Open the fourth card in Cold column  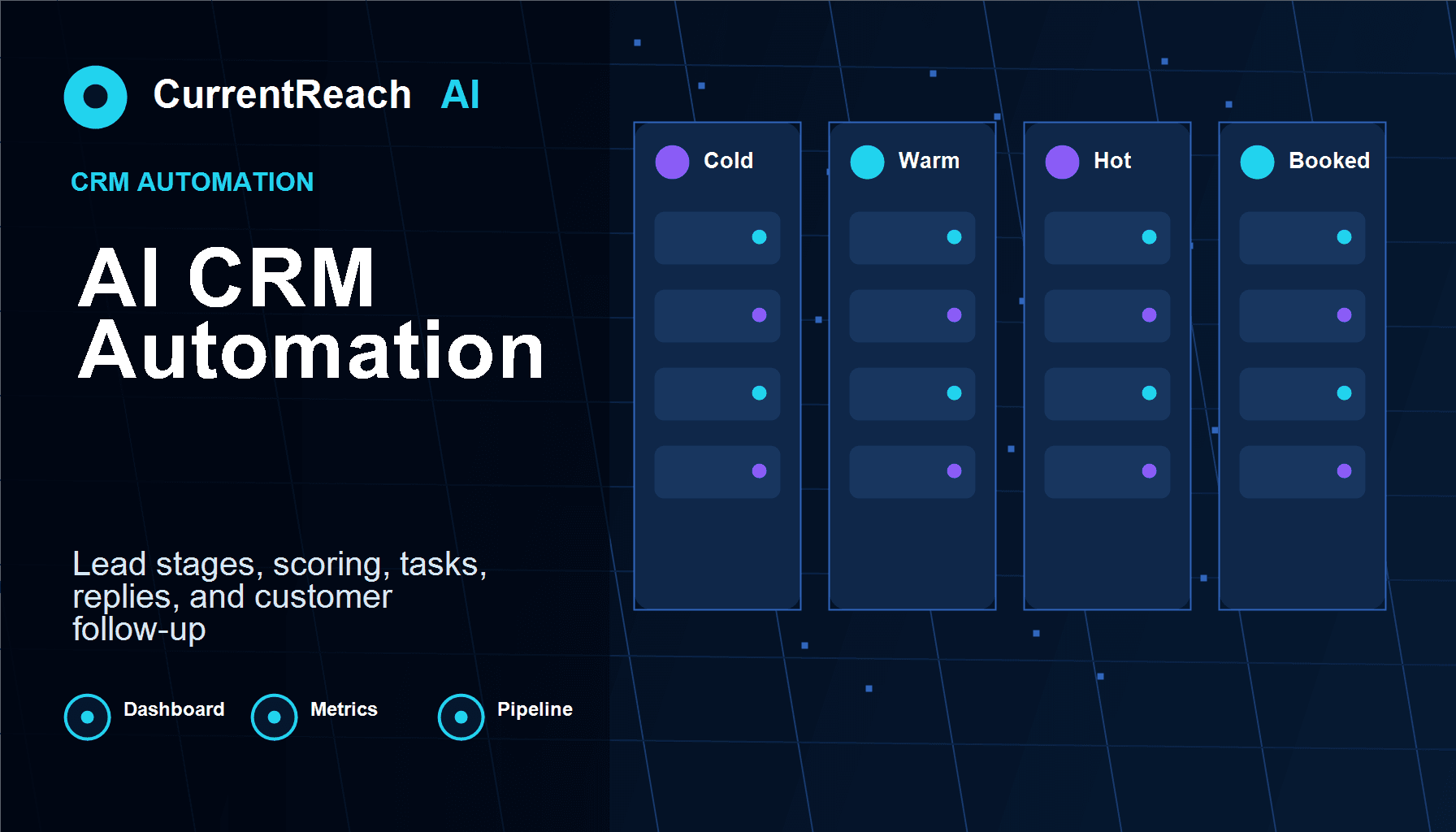coord(717,472)
